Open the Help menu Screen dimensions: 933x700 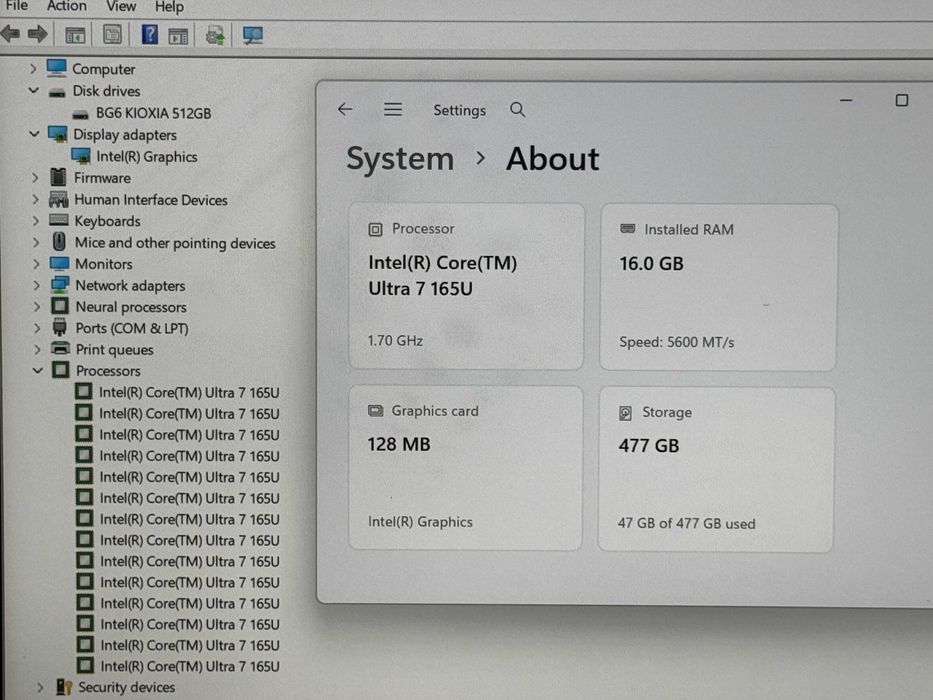[169, 7]
